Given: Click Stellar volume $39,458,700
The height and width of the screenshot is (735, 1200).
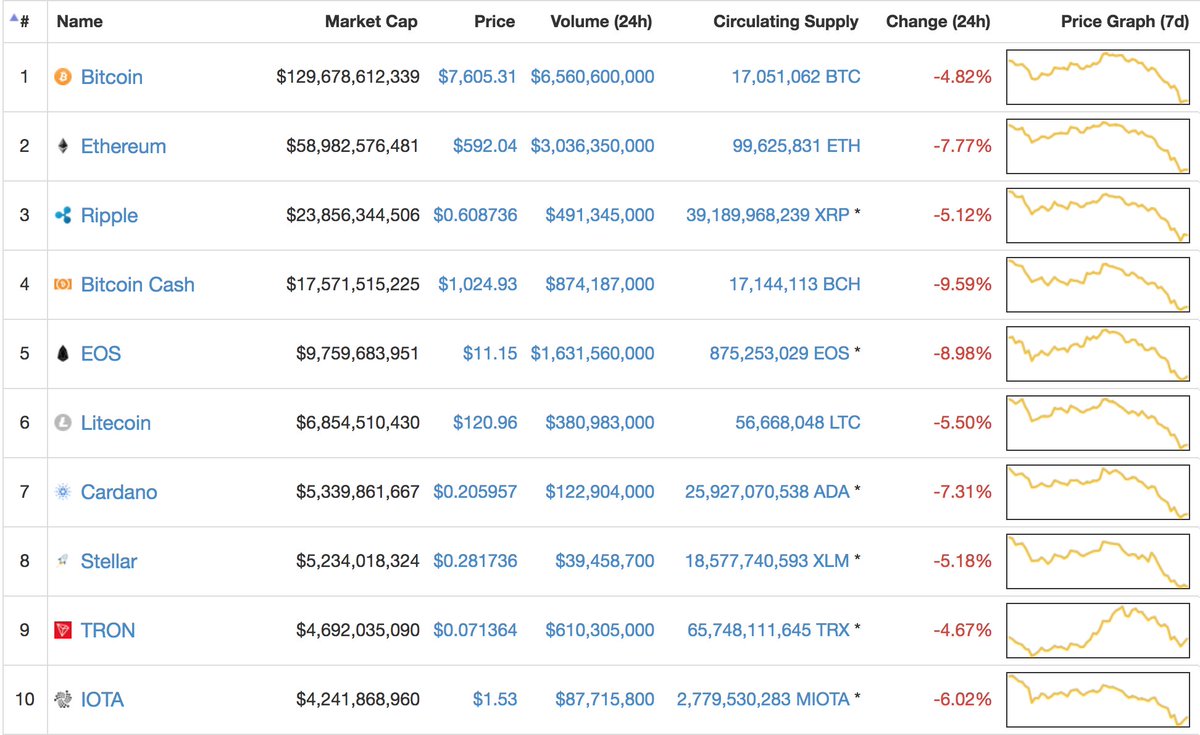Looking at the screenshot, I should (x=605, y=560).
